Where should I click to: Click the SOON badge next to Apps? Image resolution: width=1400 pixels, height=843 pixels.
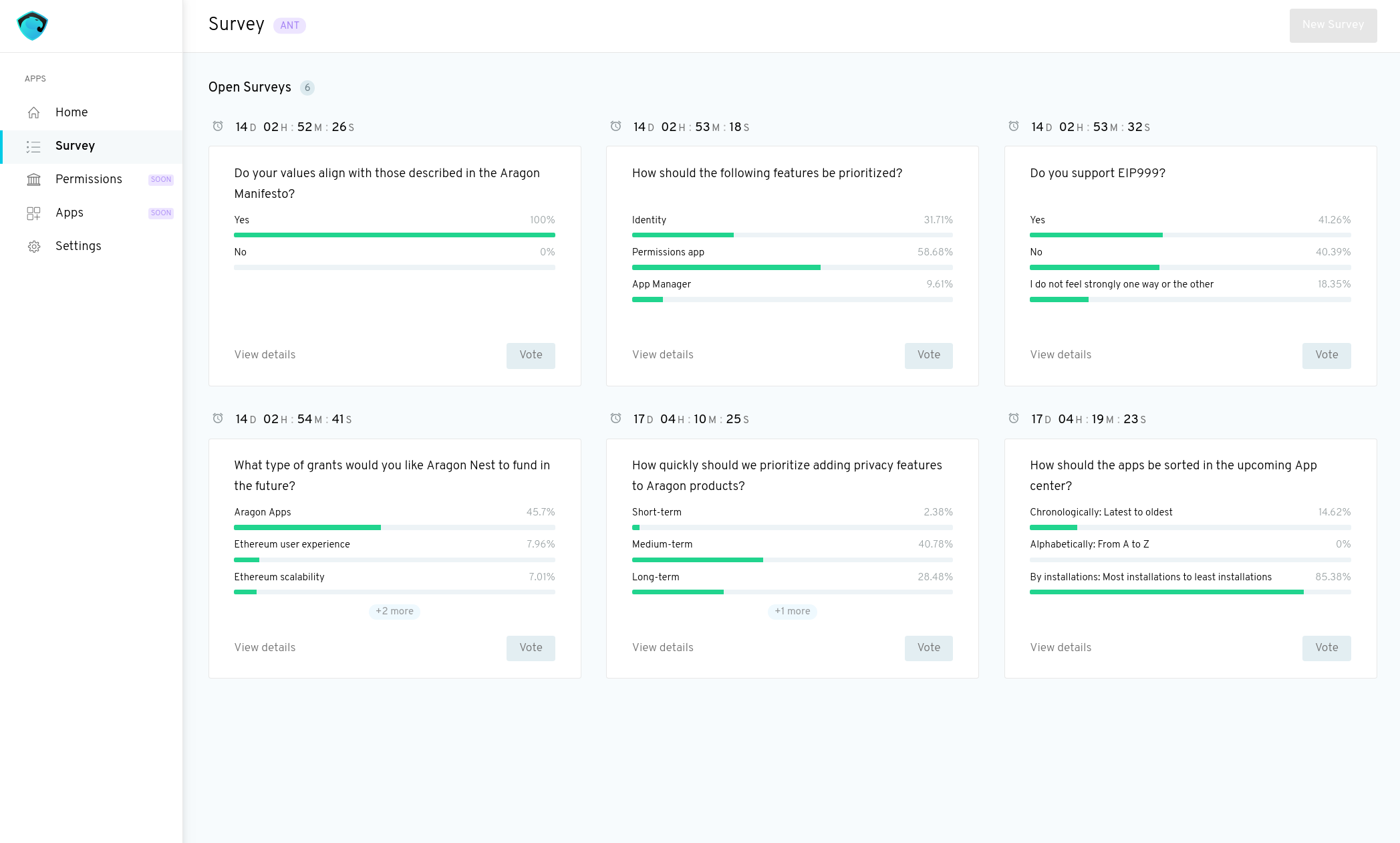pos(160,213)
